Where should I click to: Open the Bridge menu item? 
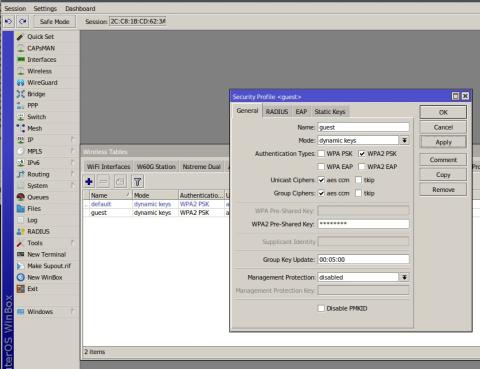36,94
